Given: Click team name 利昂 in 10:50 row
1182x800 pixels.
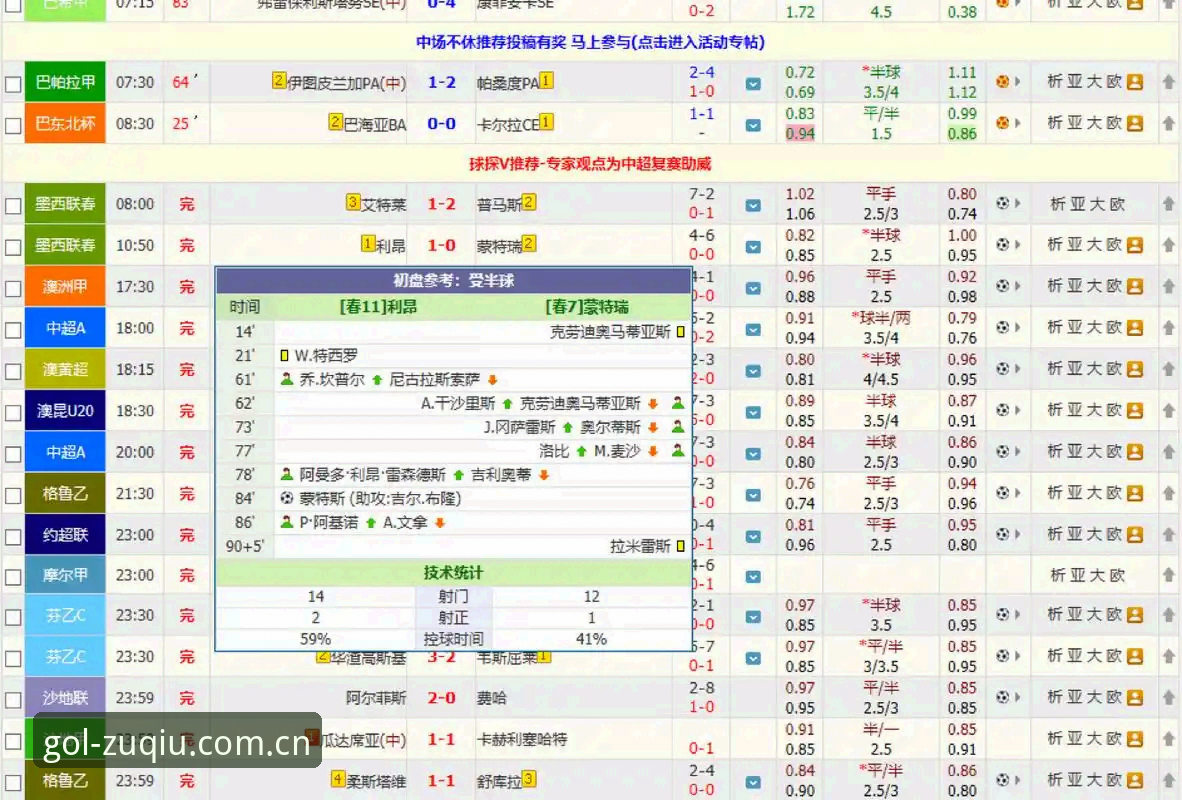Looking at the screenshot, I should [x=390, y=246].
